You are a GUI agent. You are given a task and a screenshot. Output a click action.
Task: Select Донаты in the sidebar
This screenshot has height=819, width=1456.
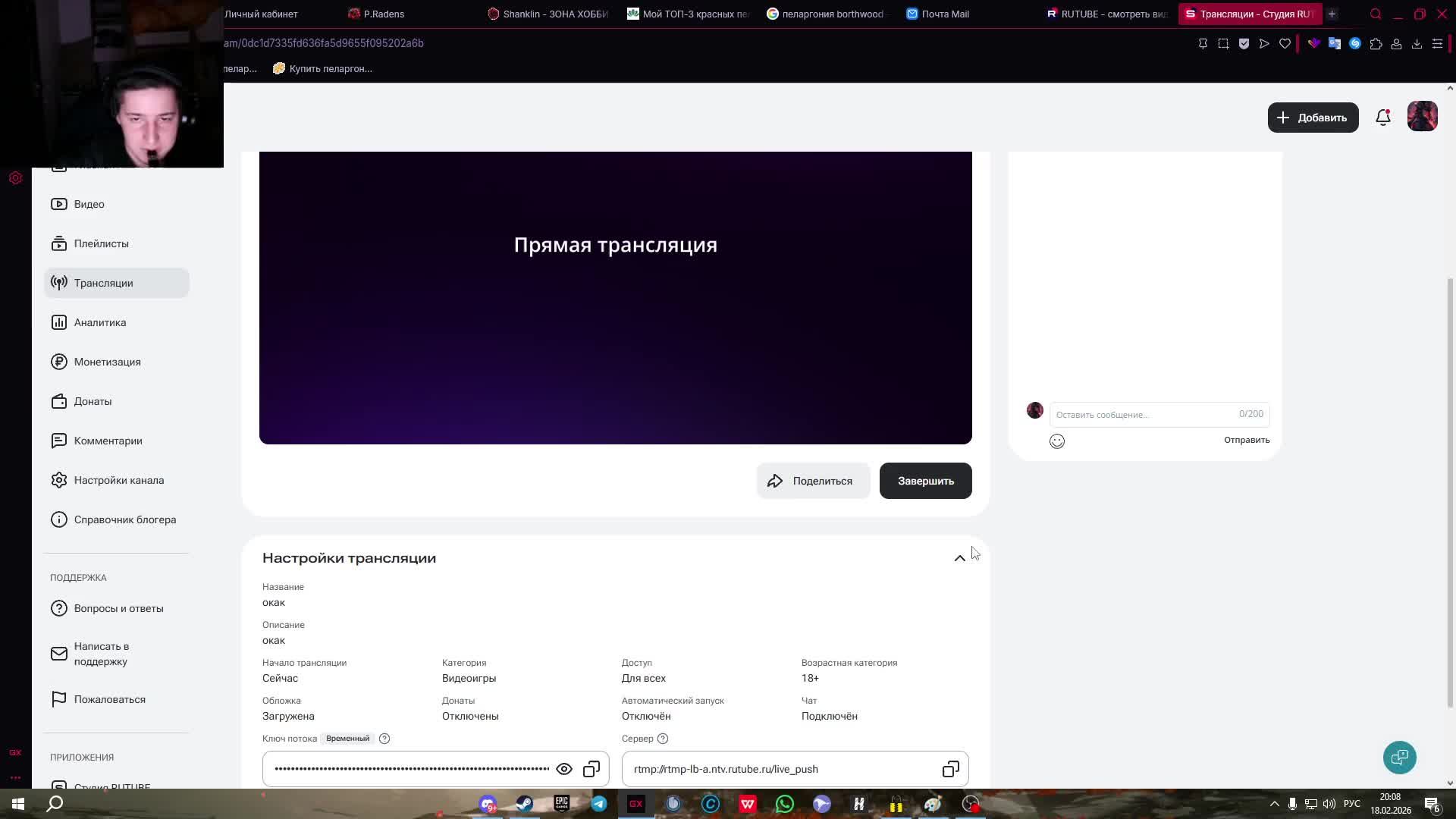point(93,401)
